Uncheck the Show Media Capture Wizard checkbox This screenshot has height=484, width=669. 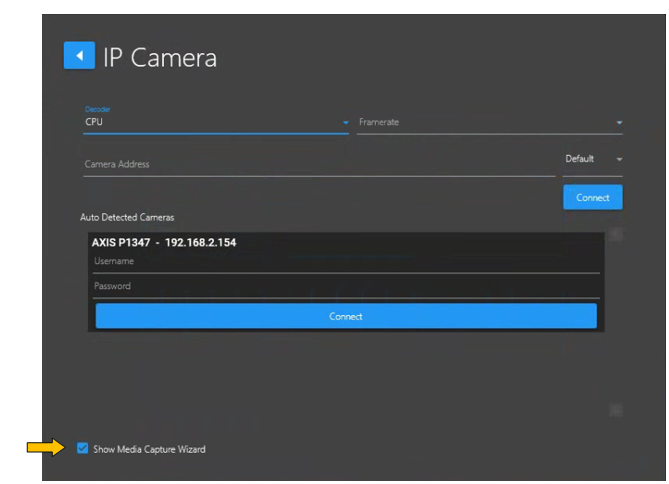coord(82,449)
